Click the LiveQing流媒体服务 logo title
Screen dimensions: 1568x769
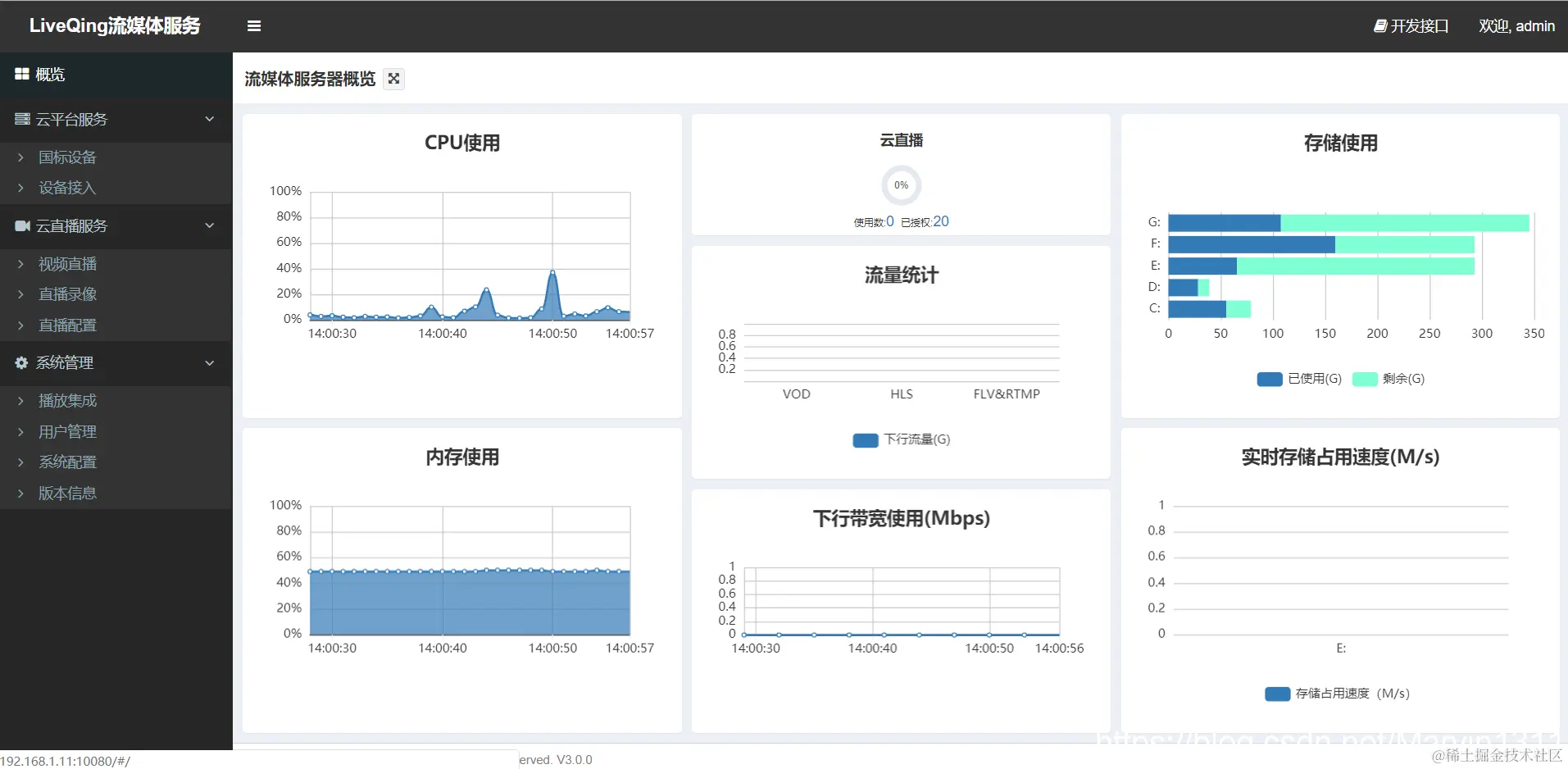[115, 26]
